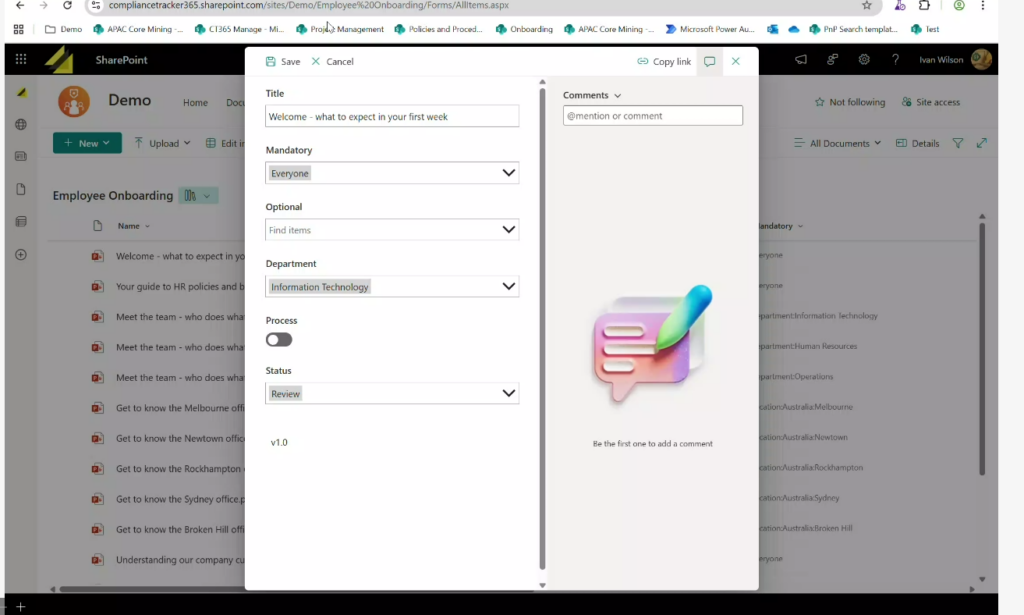Close the properties panel
The width and height of the screenshot is (1024, 615).
tap(736, 61)
